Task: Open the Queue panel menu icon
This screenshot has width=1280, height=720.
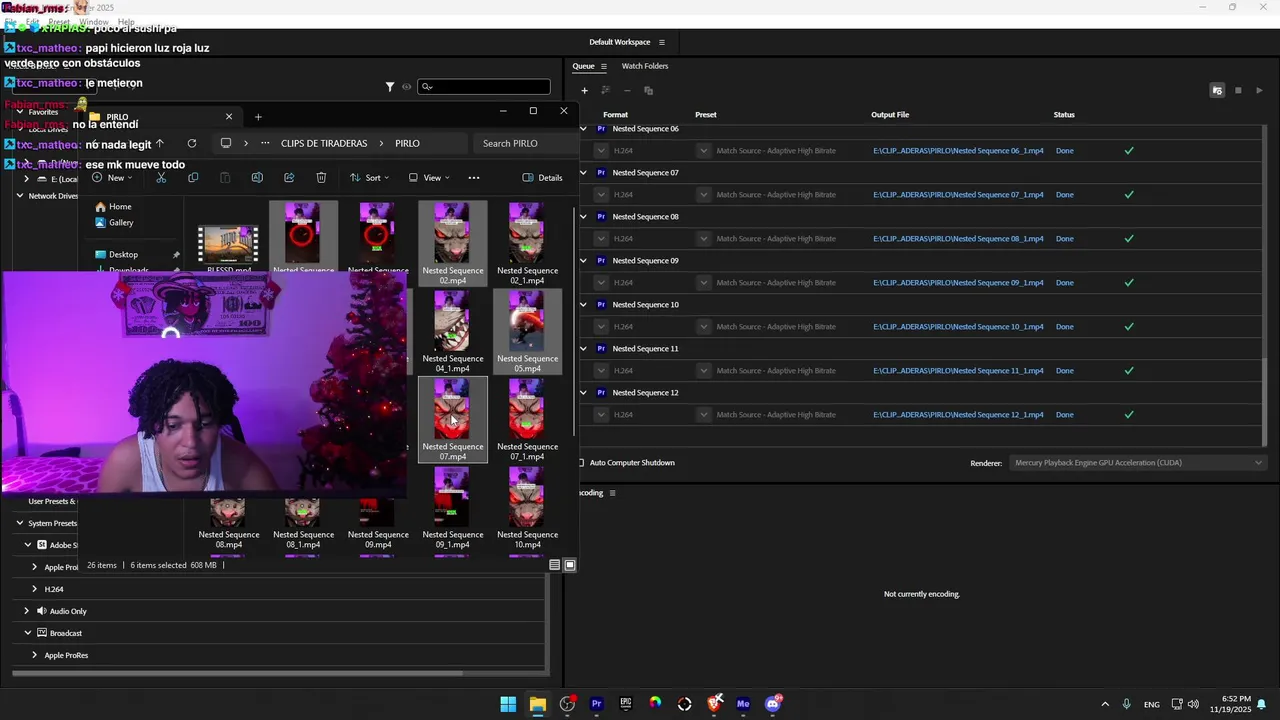Action: coord(605,66)
